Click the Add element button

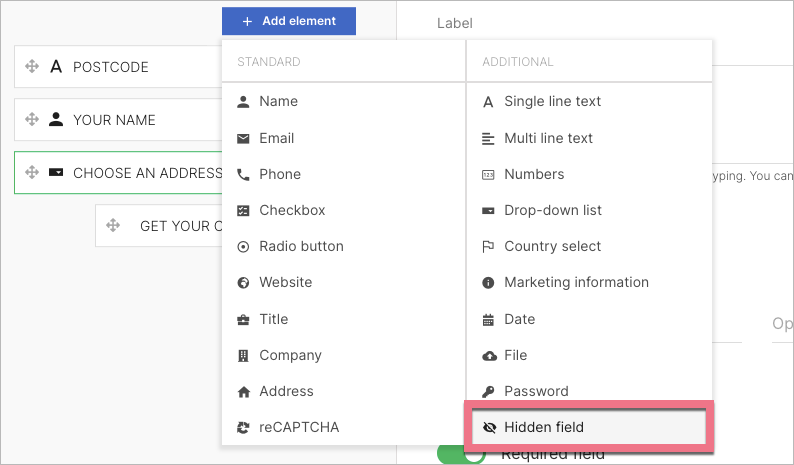pyautogui.click(x=289, y=20)
